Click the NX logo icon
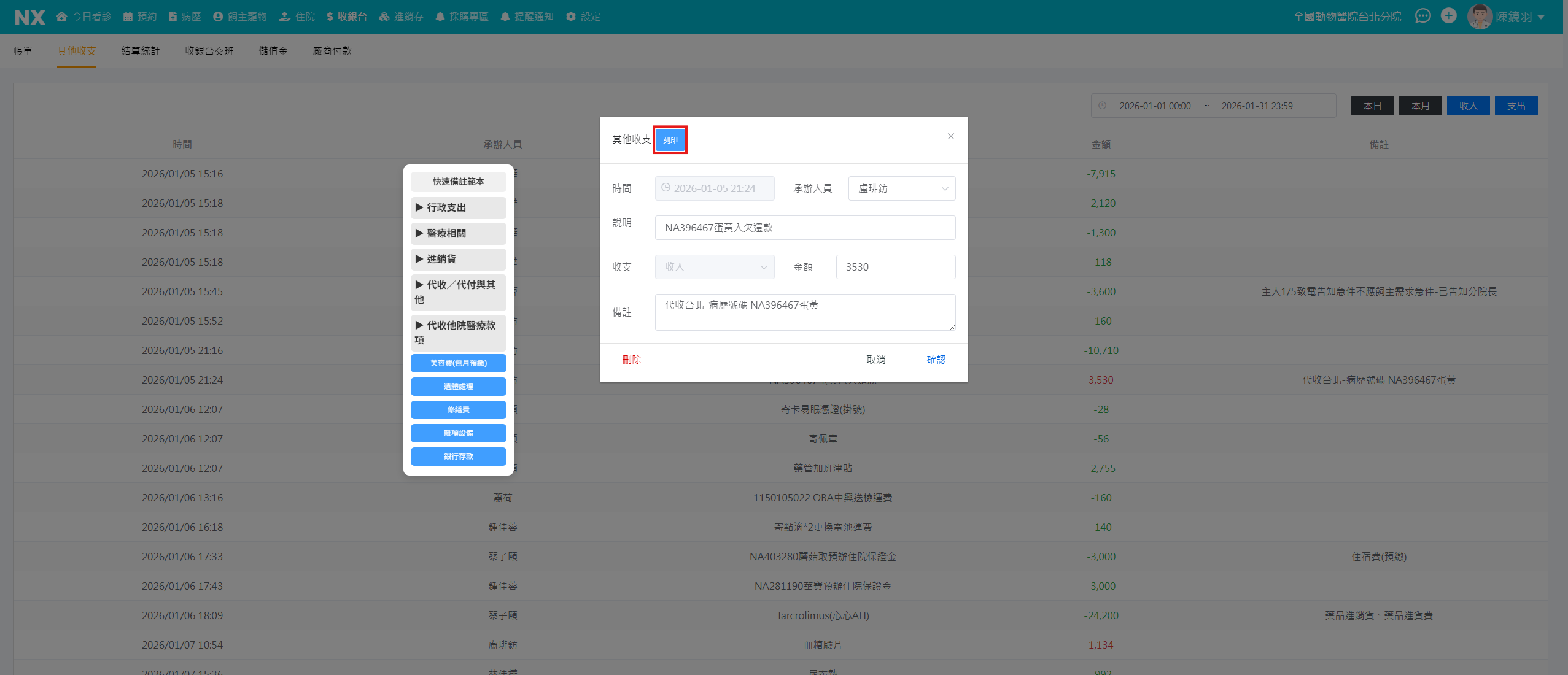 29,17
